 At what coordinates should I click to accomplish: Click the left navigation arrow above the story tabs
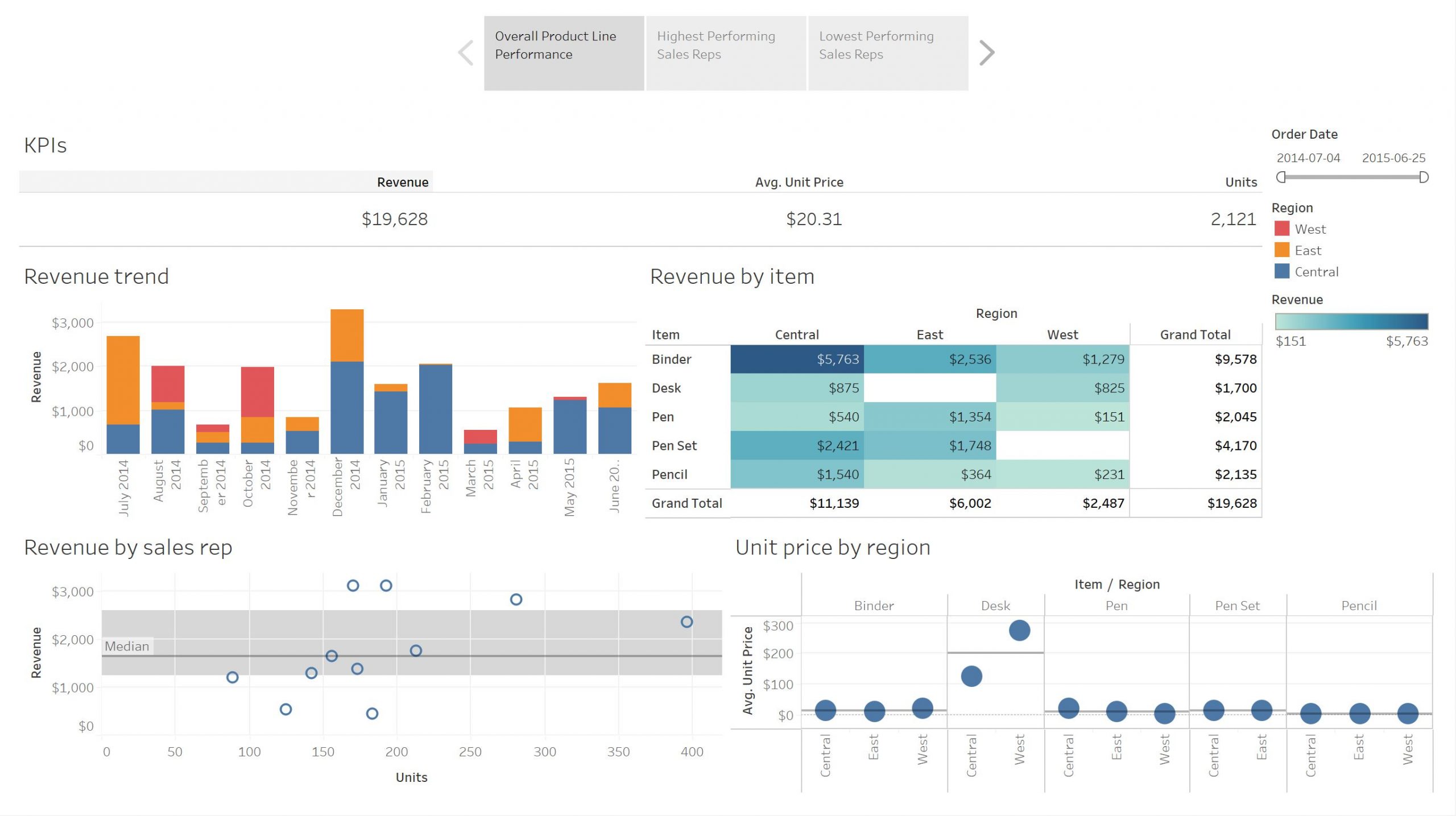(x=465, y=52)
